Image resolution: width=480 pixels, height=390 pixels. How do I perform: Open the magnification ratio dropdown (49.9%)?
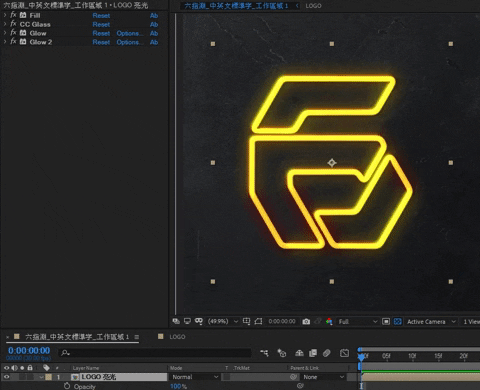click(223, 321)
